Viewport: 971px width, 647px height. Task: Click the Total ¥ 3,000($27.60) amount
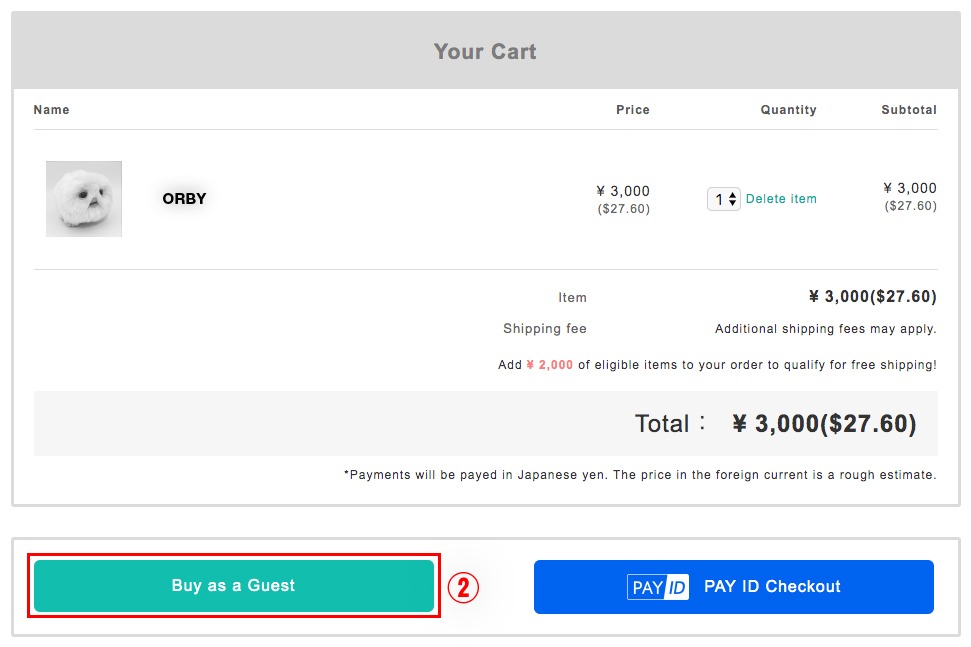pyautogui.click(x=824, y=423)
